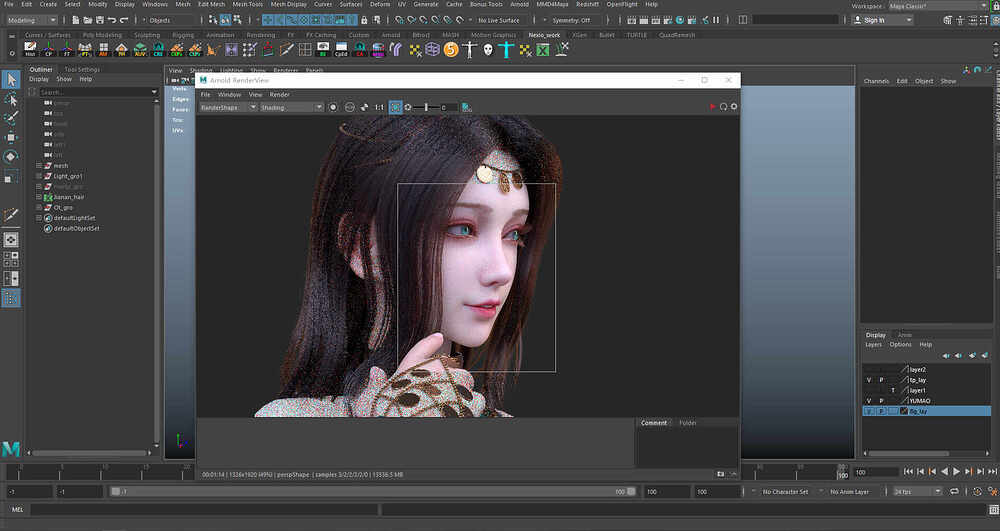Screen dimensions: 1000x531
Task: Activate the Paint selection tool
Action: (x=11, y=118)
